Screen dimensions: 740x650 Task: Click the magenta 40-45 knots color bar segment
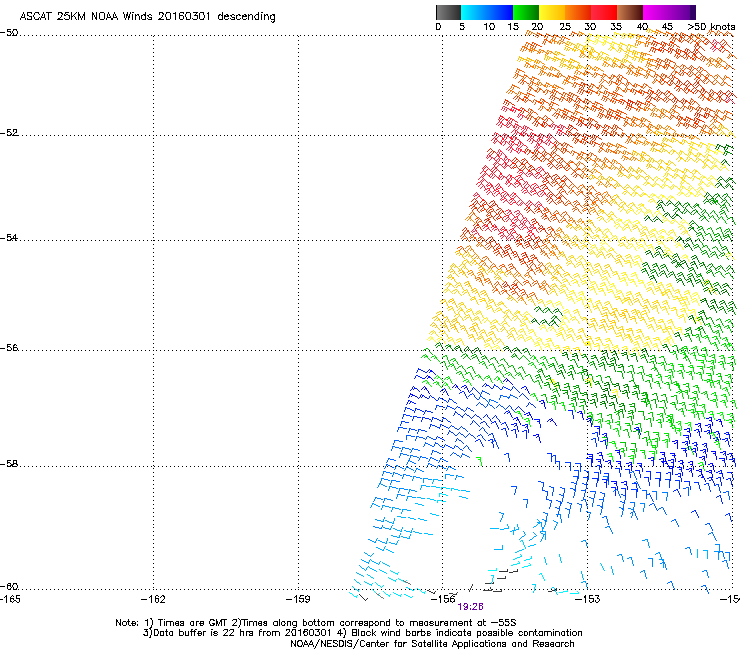click(x=656, y=12)
